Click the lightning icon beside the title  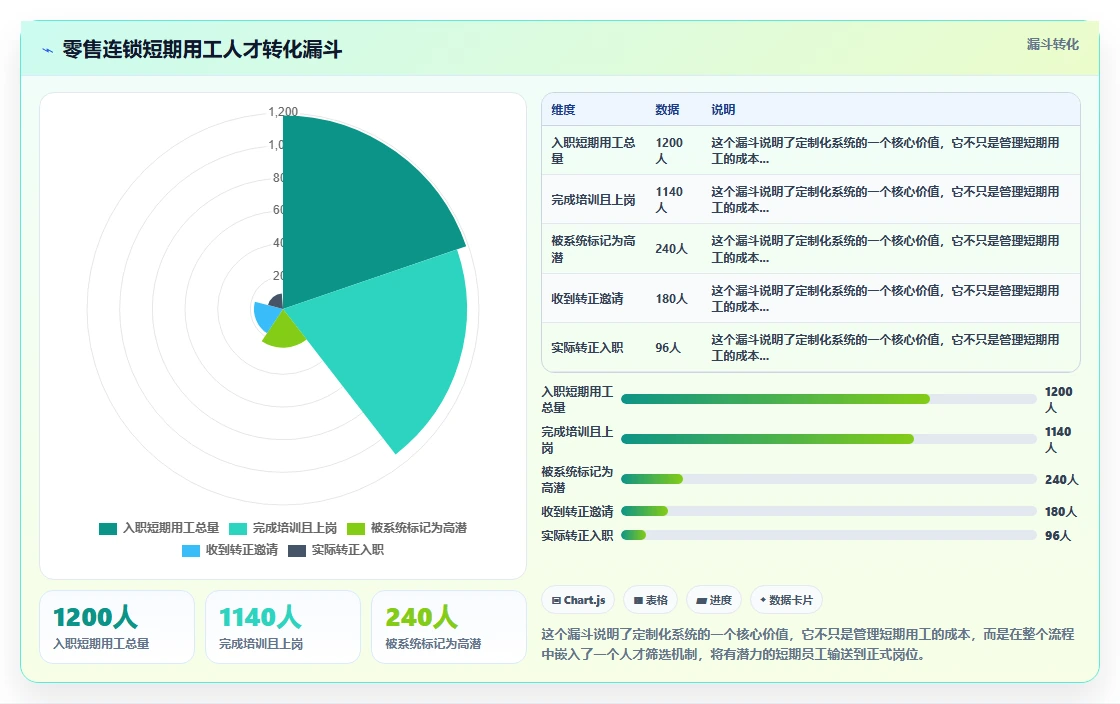[48, 50]
